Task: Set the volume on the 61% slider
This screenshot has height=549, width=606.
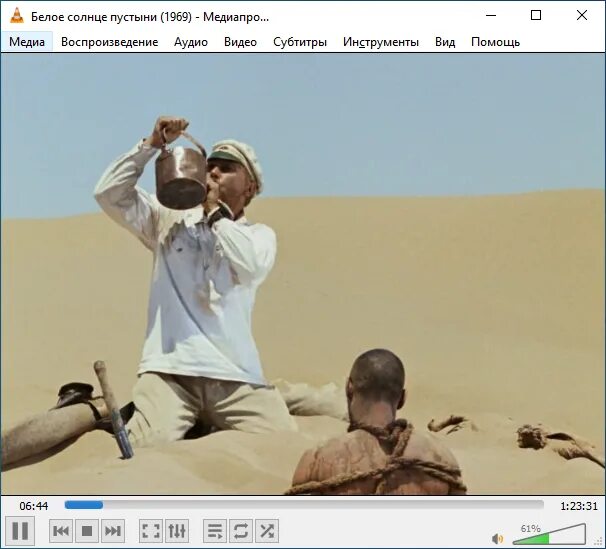Action: (549, 535)
